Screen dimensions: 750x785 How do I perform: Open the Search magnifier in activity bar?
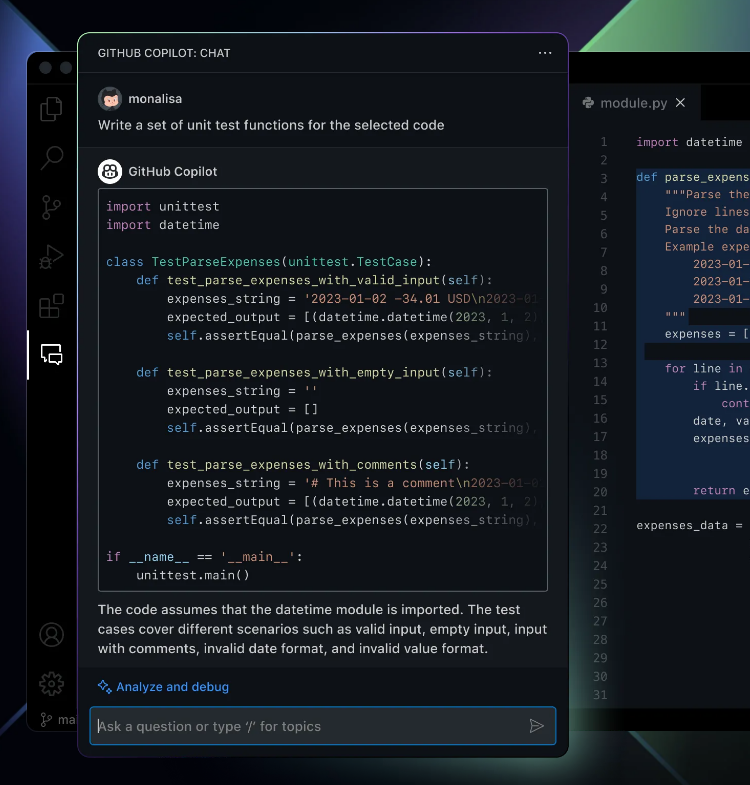click(x=52, y=158)
